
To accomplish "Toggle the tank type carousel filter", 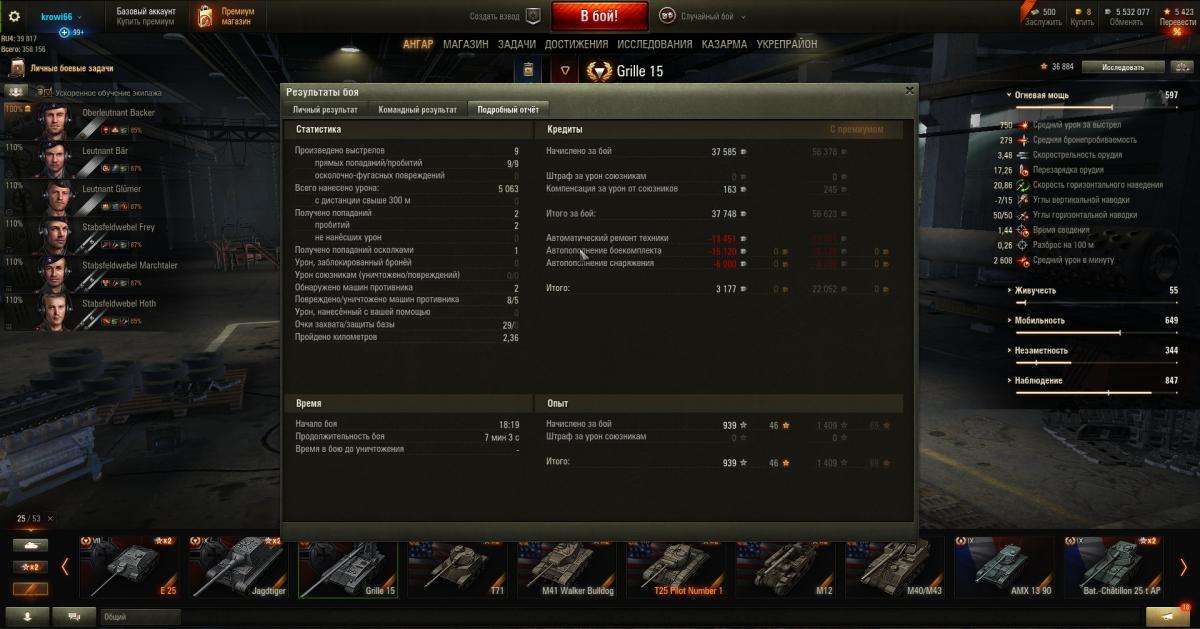I will tap(30, 546).
